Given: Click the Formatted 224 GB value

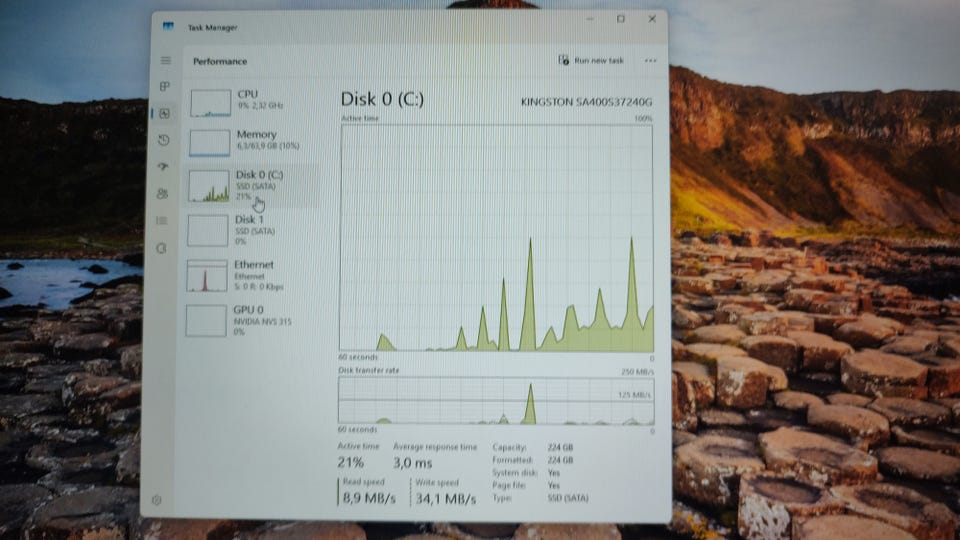Looking at the screenshot, I should tap(560, 460).
